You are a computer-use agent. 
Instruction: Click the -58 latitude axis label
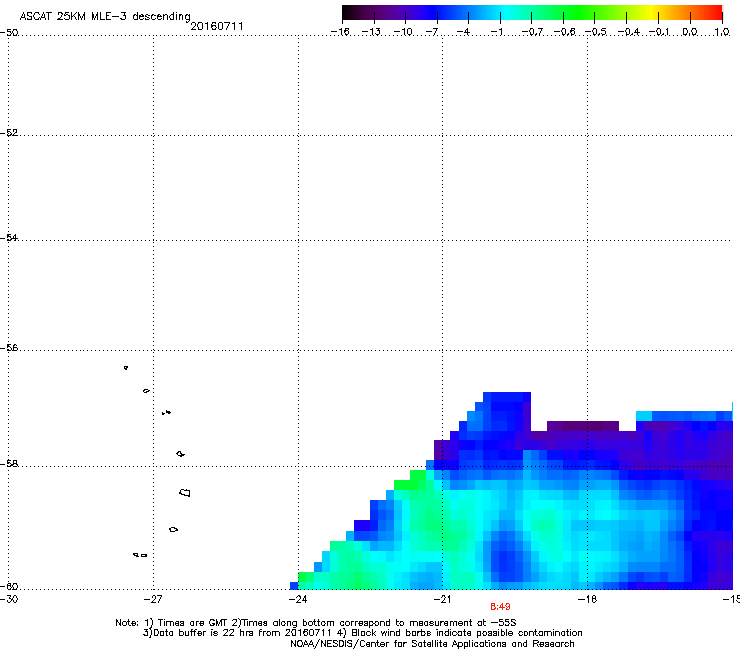(9, 464)
